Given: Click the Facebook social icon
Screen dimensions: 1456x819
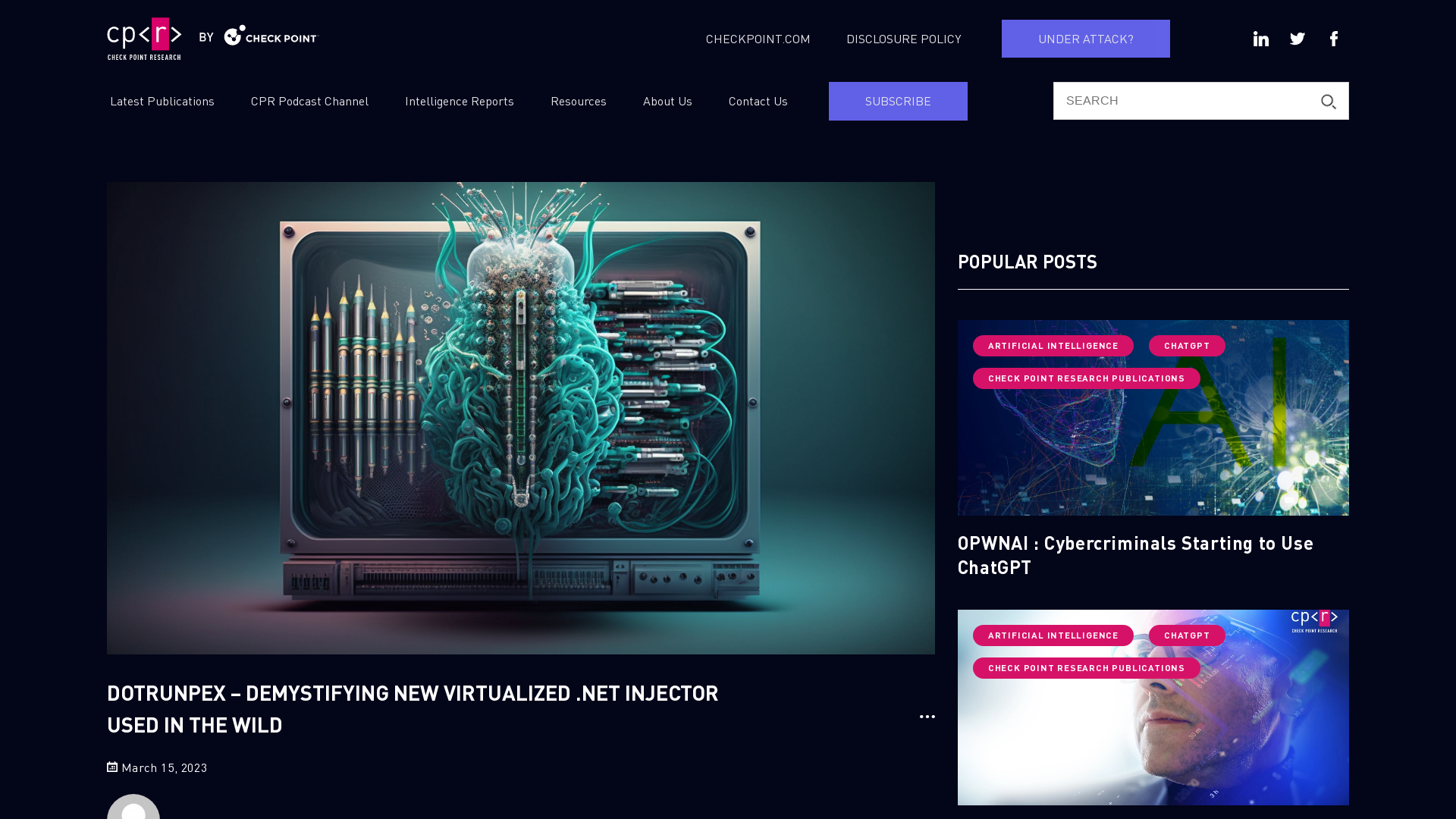Looking at the screenshot, I should pyautogui.click(x=1334, y=38).
